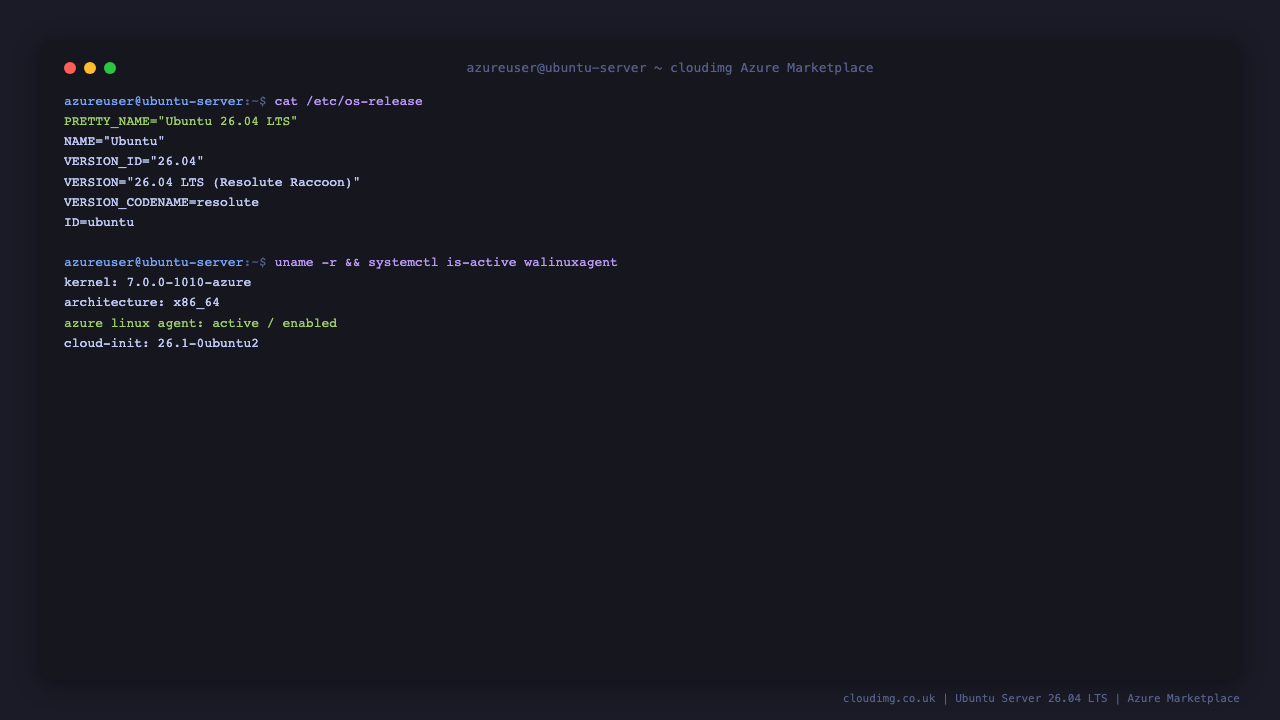Click the yellow minimize window button
Viewport: 1280px width, 720px height.
[x=90, y=68]
